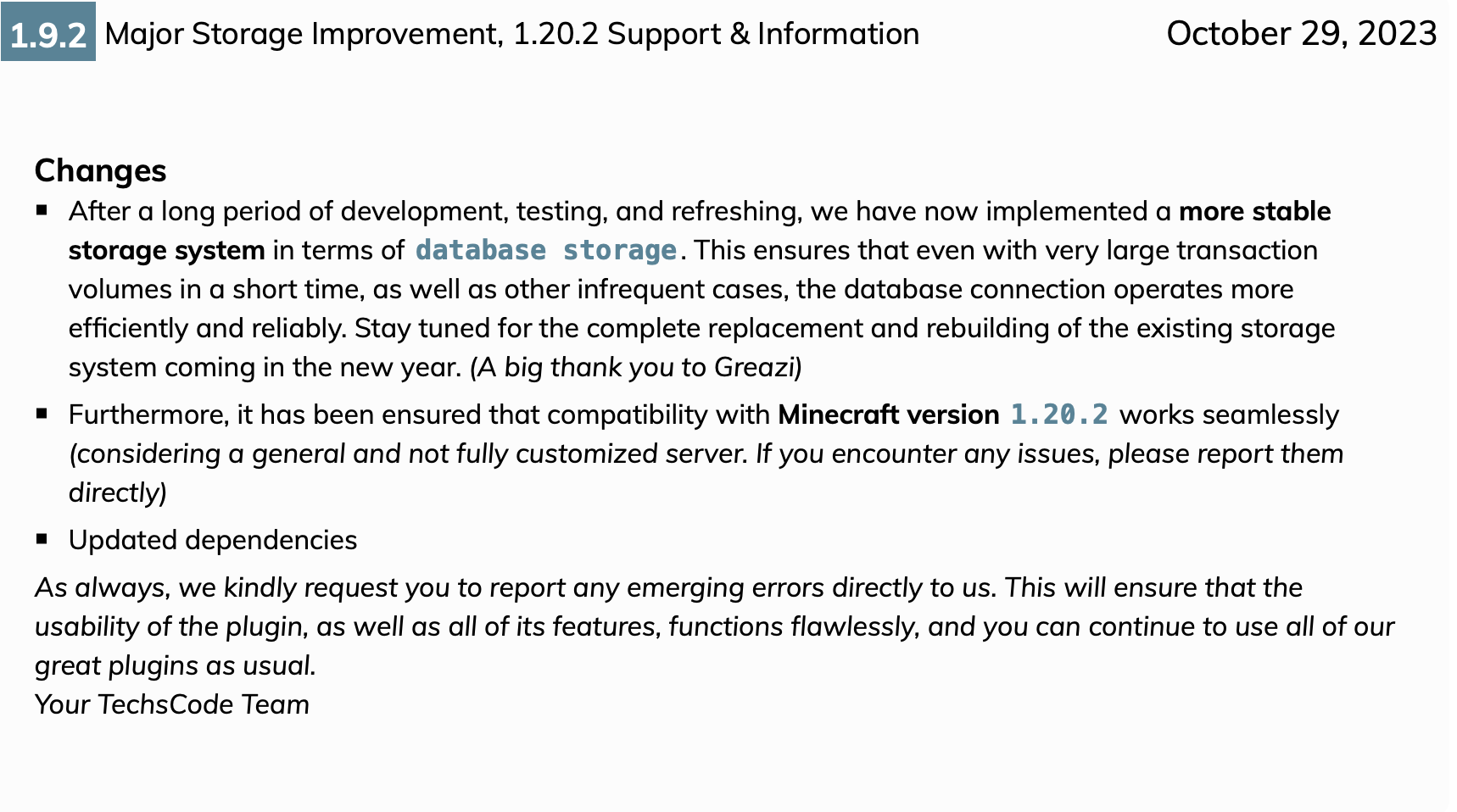Click the '1.20.2' version code highlight
Image resolution: width=1457 pixels, height=812 pixels.
(1059, 414)
